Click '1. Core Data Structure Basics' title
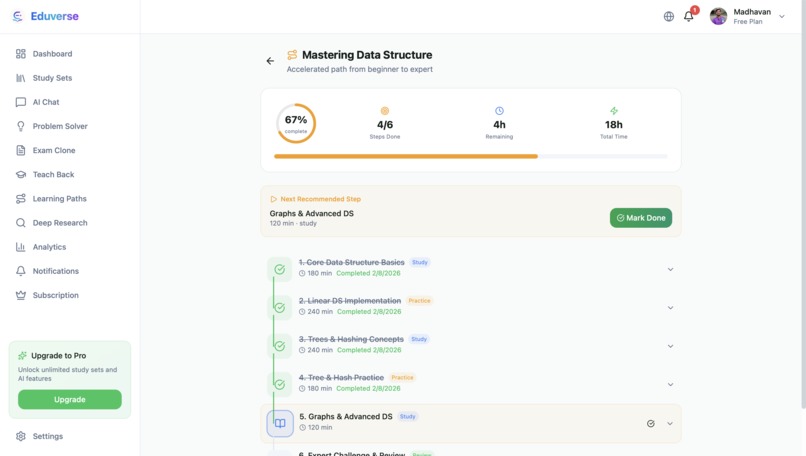Image resolution: width=806 pixels, height=456 pixels. click(352, 262)
